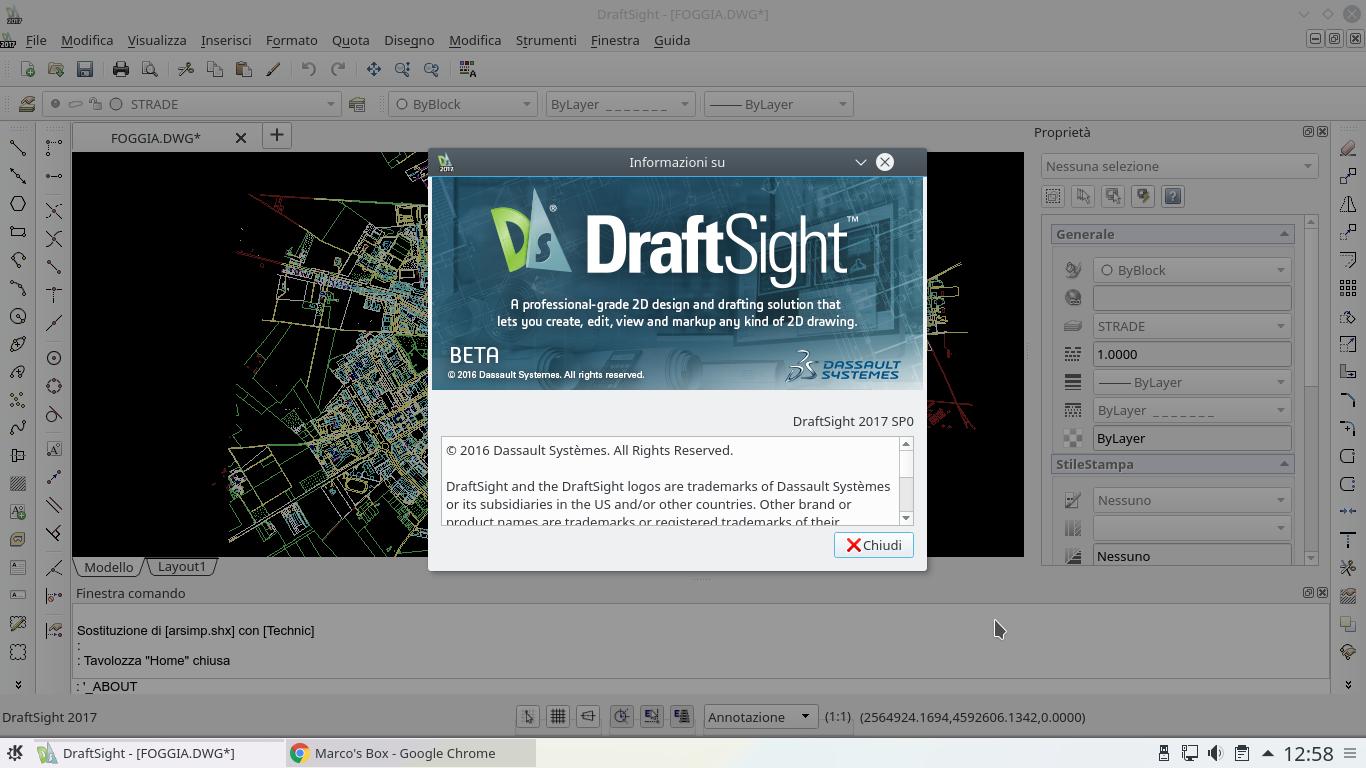Click the Undo arrow icon
Viewport: 1366px width, 768px height.
(x=309, y=69)
